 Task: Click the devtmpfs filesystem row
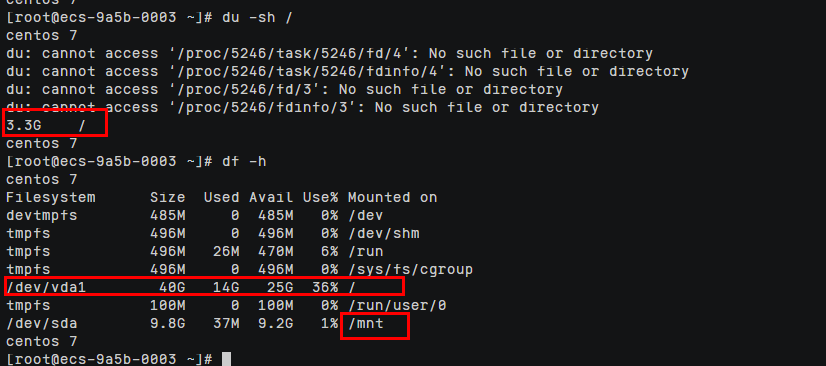click(194, 215)
